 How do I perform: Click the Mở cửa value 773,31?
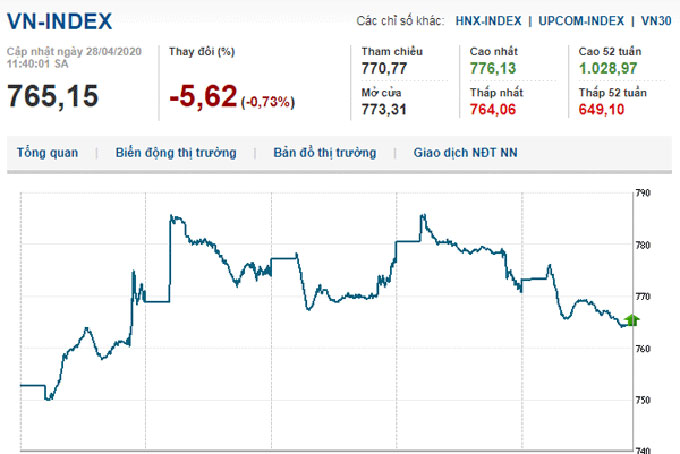coord(386,109)
